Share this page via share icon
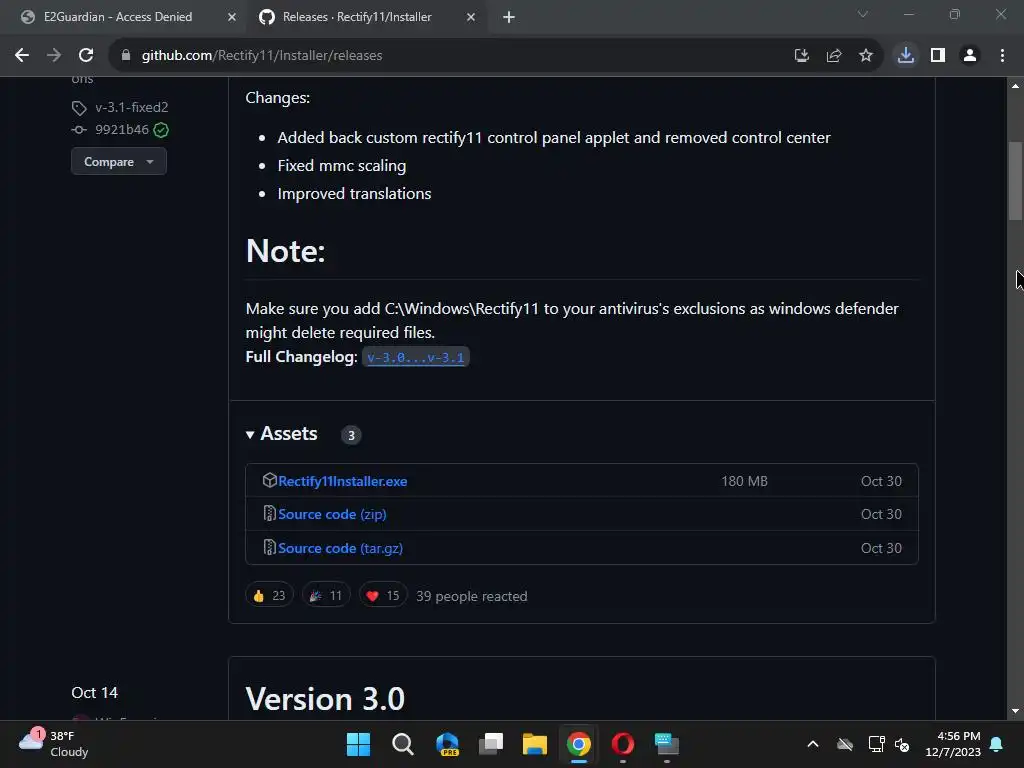 [x=833, y=56]
